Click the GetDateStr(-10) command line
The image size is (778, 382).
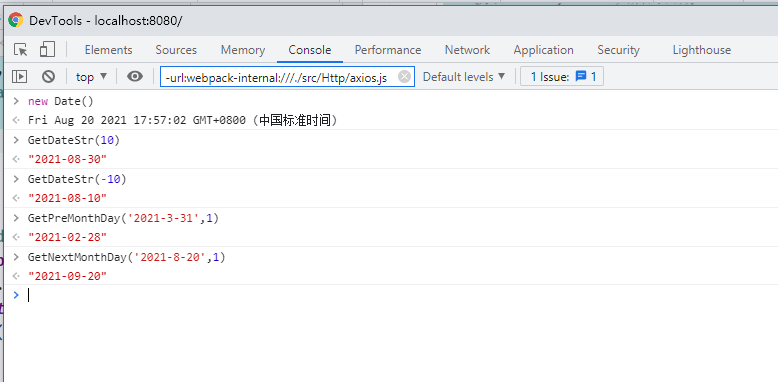(77, 179)
